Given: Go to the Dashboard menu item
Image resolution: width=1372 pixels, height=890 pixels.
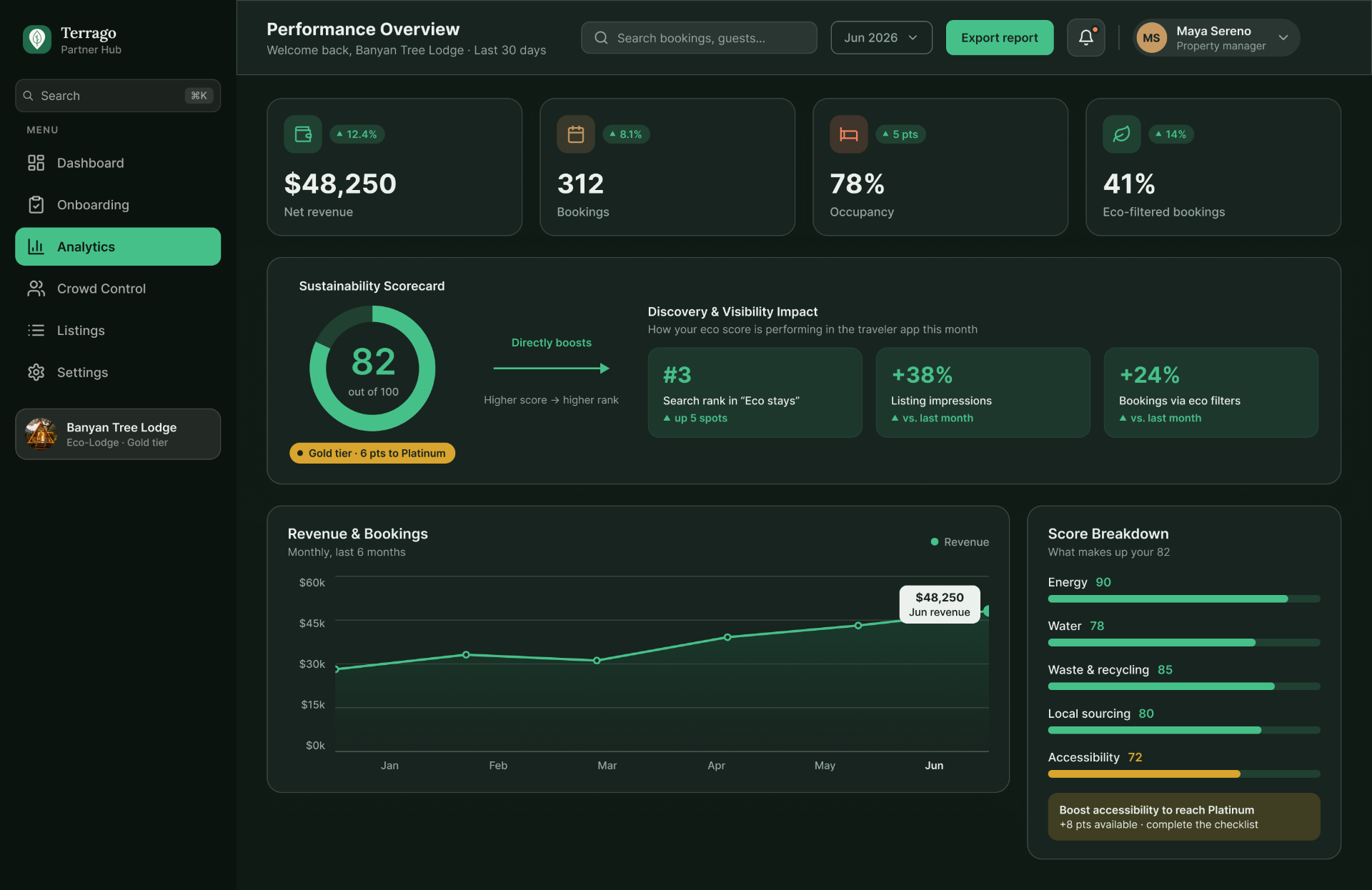Looking at the screenshot, I should click(x=118, y=163).
